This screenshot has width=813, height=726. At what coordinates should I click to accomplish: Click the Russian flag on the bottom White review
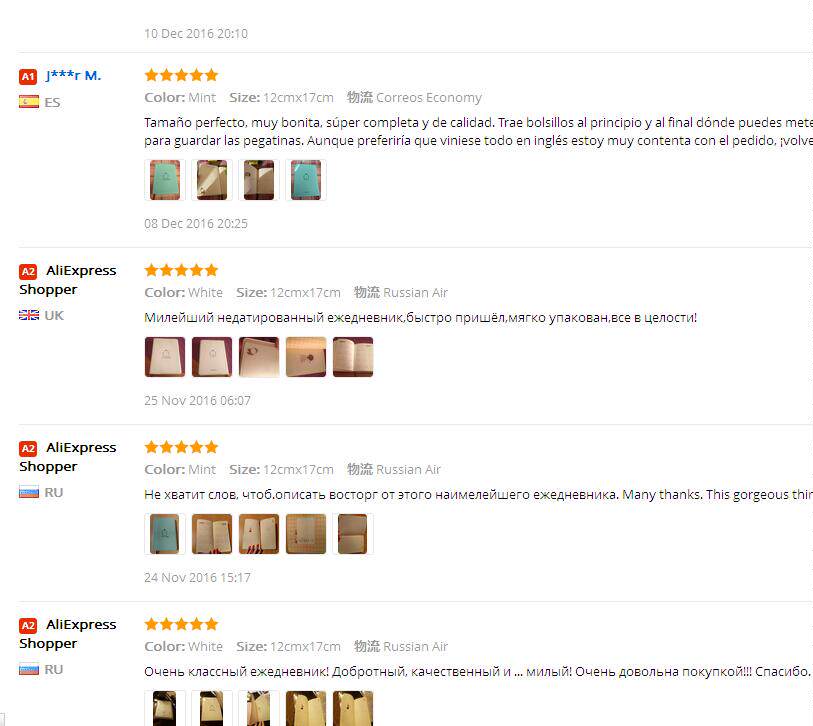coord(29,669)
